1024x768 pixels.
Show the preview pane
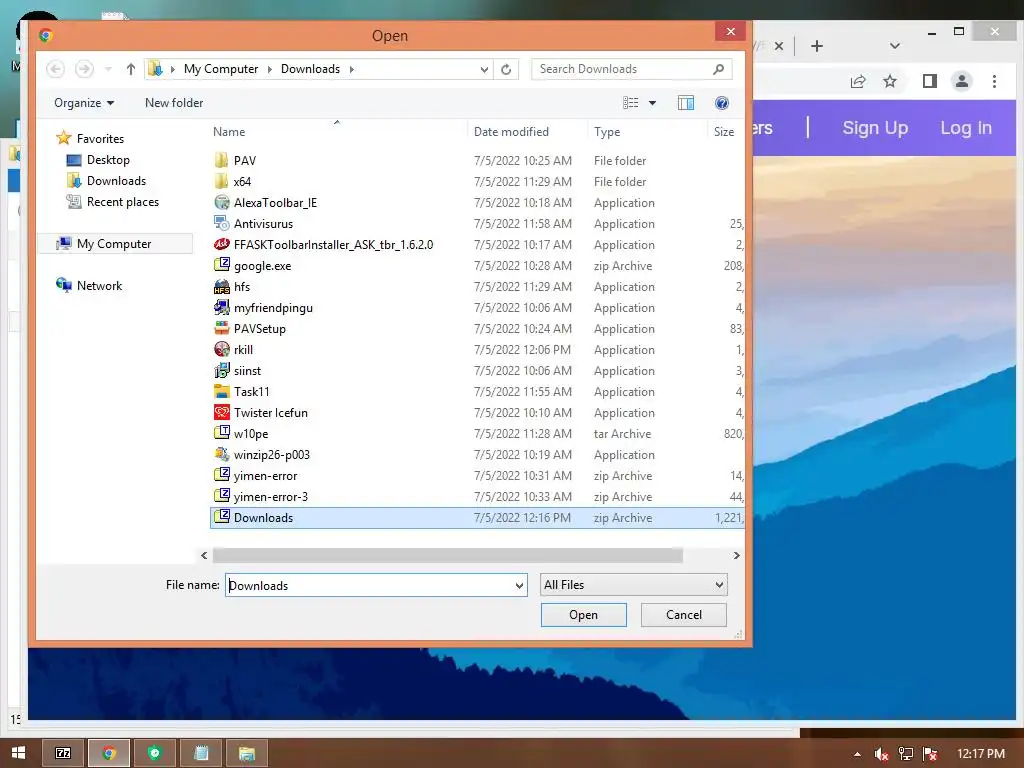pyautogui.click(x=686, y=103)
